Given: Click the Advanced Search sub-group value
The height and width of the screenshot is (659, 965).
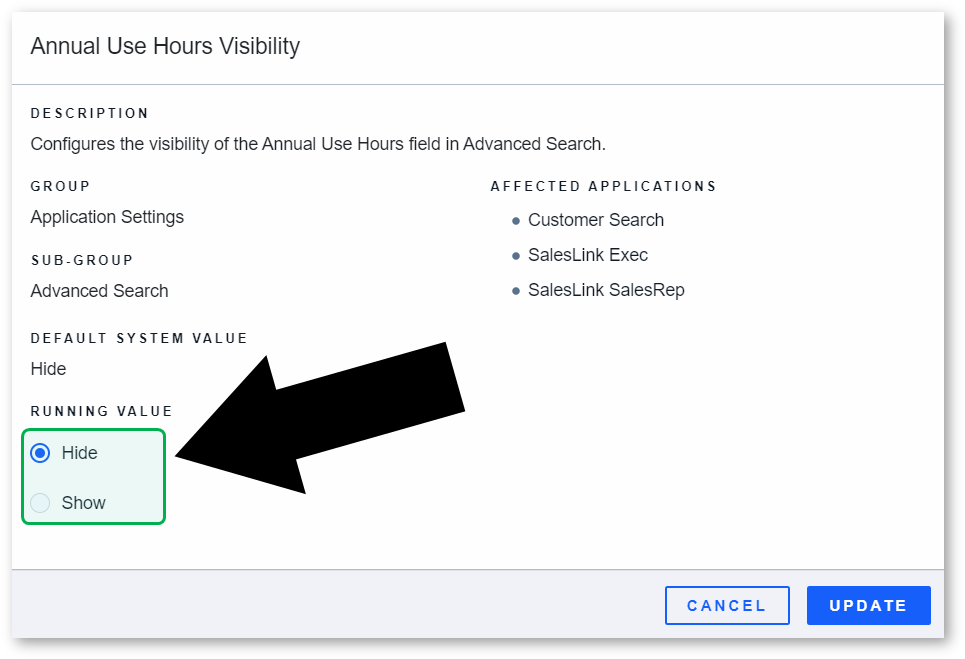Looking at the screenshot, I should 99,290.
